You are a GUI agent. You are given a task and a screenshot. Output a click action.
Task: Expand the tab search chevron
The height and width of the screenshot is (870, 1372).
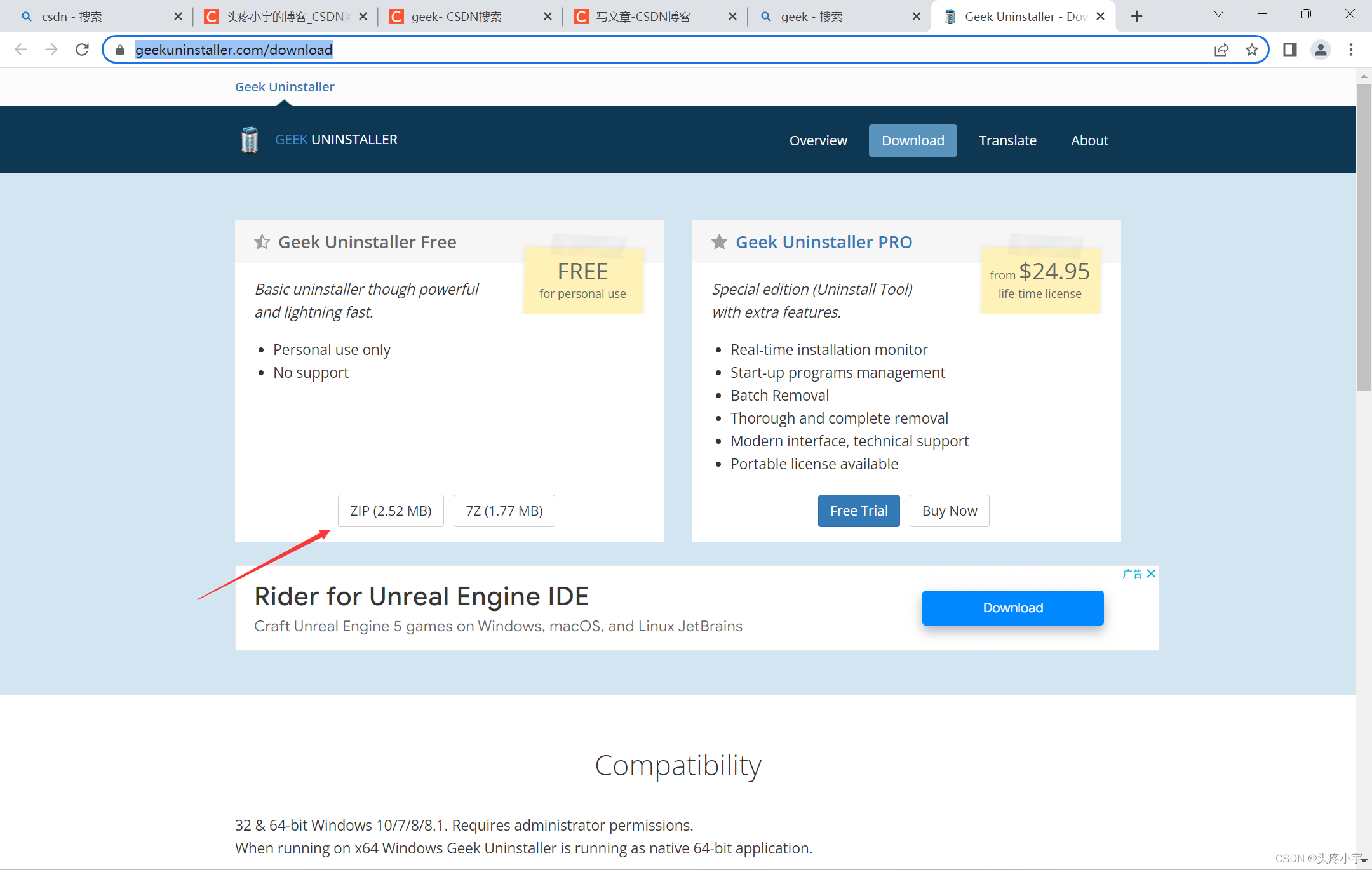(x=1218, y=15)
